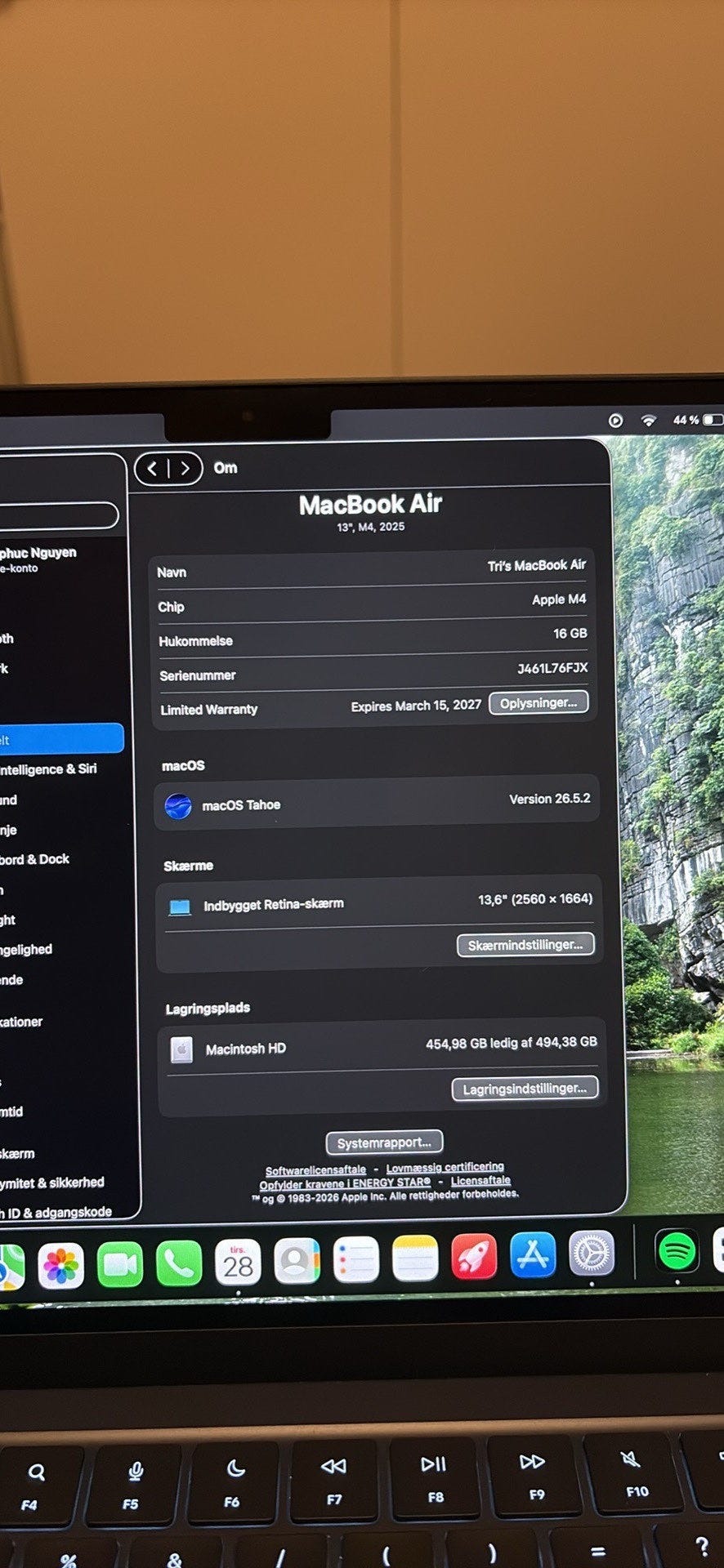Open the Licensaftale link
Viewport: 724px width, 1568px height.
(480, 1181)
